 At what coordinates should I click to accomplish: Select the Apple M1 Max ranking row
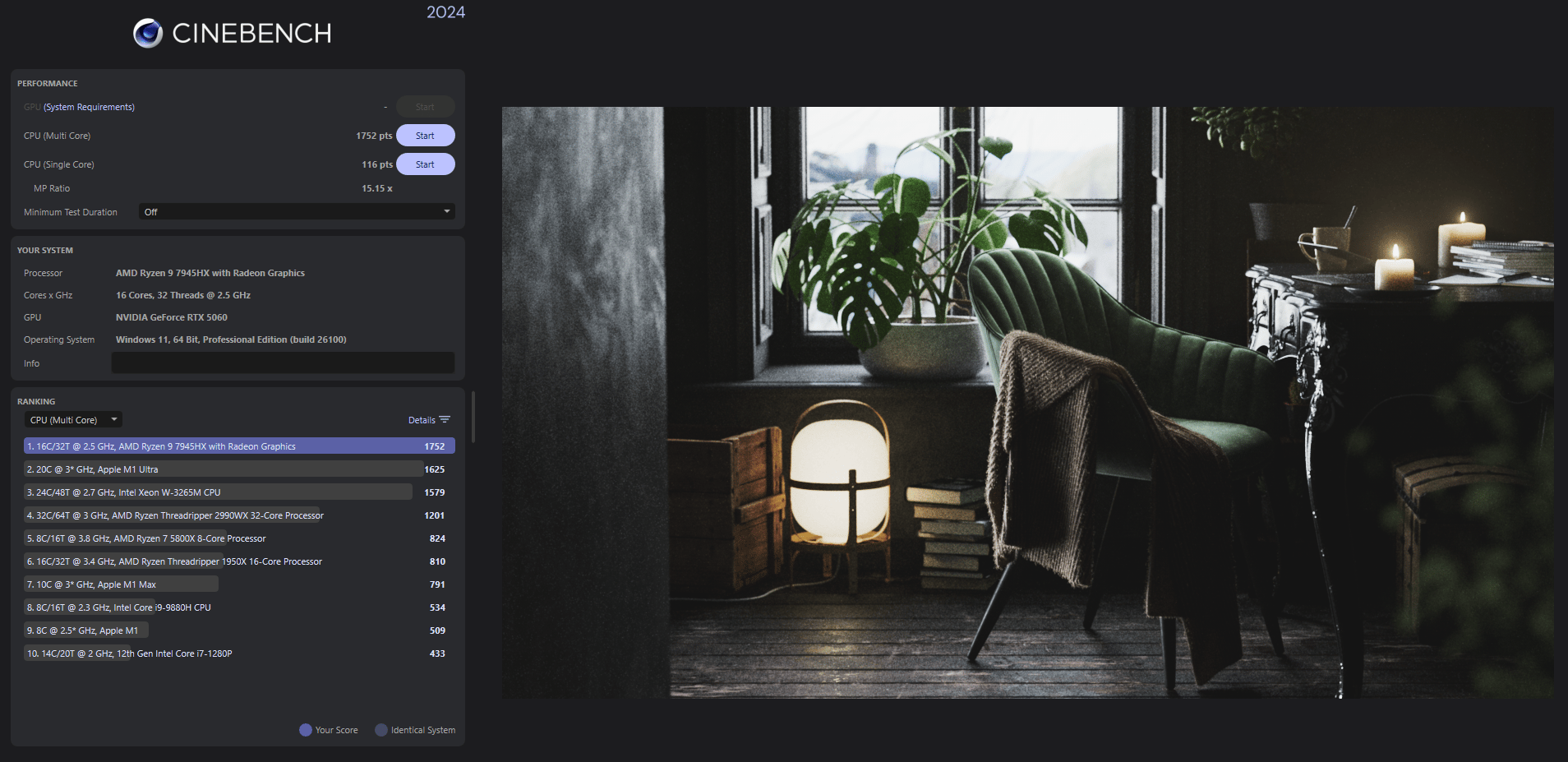(239, 584)
